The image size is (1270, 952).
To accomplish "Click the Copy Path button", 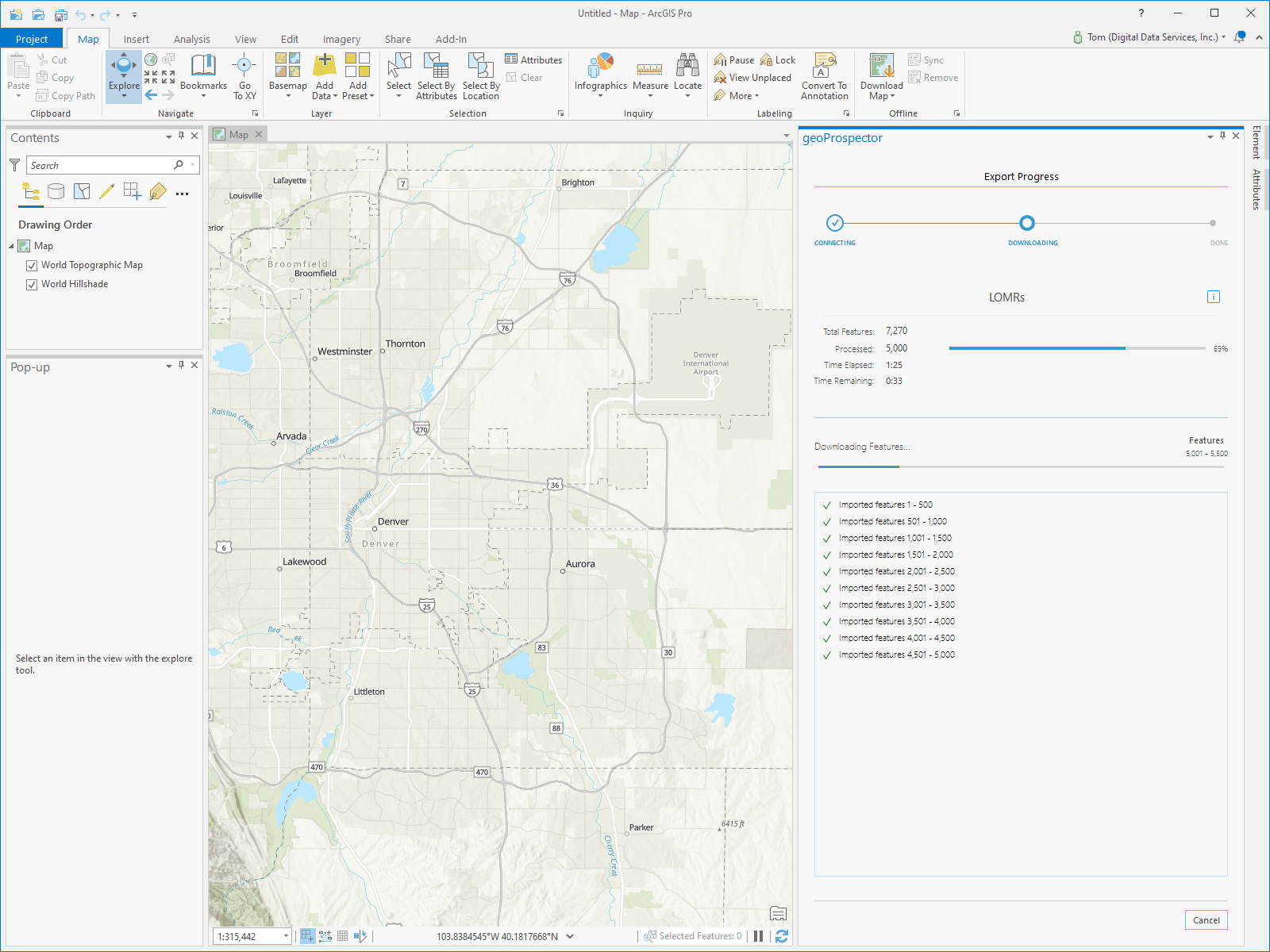I will [66, 96].
